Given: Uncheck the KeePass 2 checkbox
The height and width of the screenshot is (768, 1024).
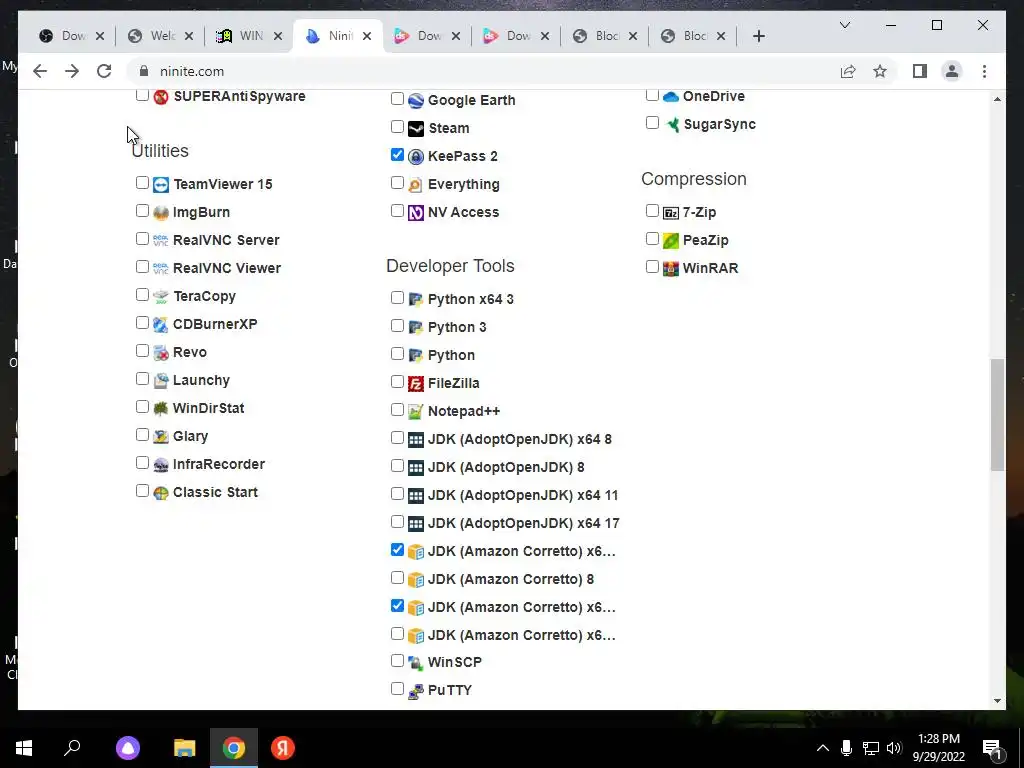Looking at the screenshot, I should tap(397, 155).
